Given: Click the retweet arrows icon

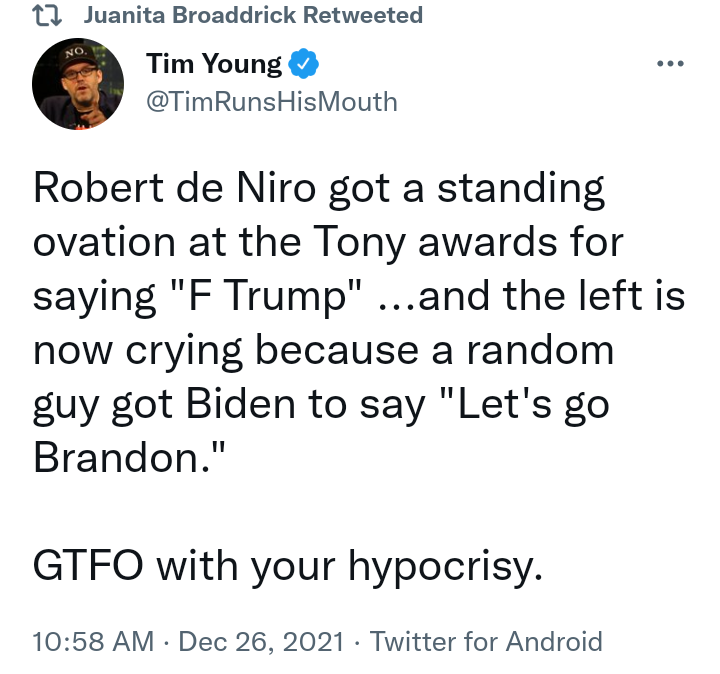Looking at the screenshot, I should pos(47,15).
